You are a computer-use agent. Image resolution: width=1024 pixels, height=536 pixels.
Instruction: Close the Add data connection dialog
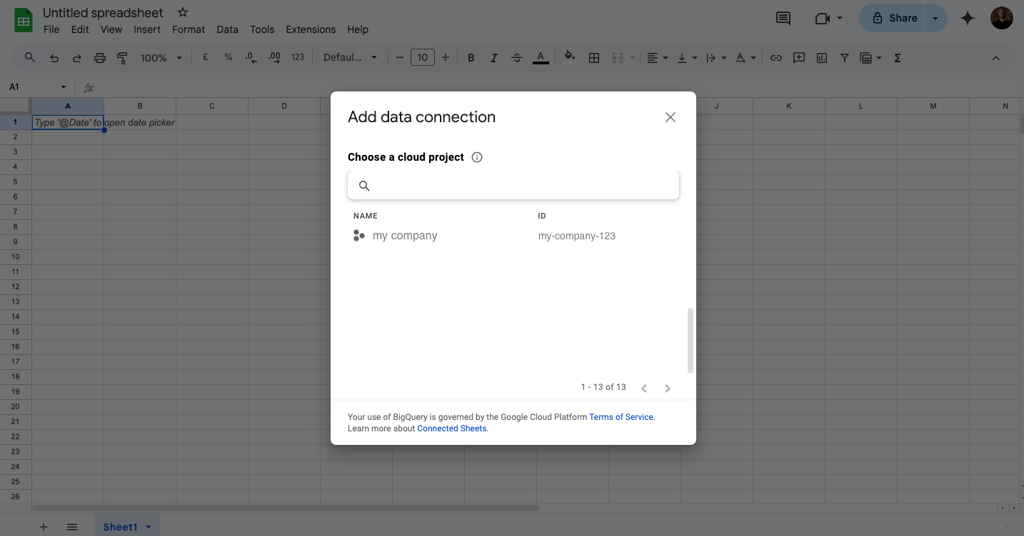(670, 118)
